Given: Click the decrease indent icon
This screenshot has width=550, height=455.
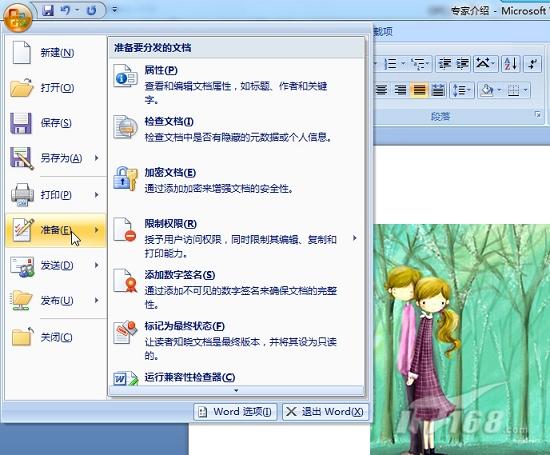Looking at the screenshot, I should tap(445, 64).
